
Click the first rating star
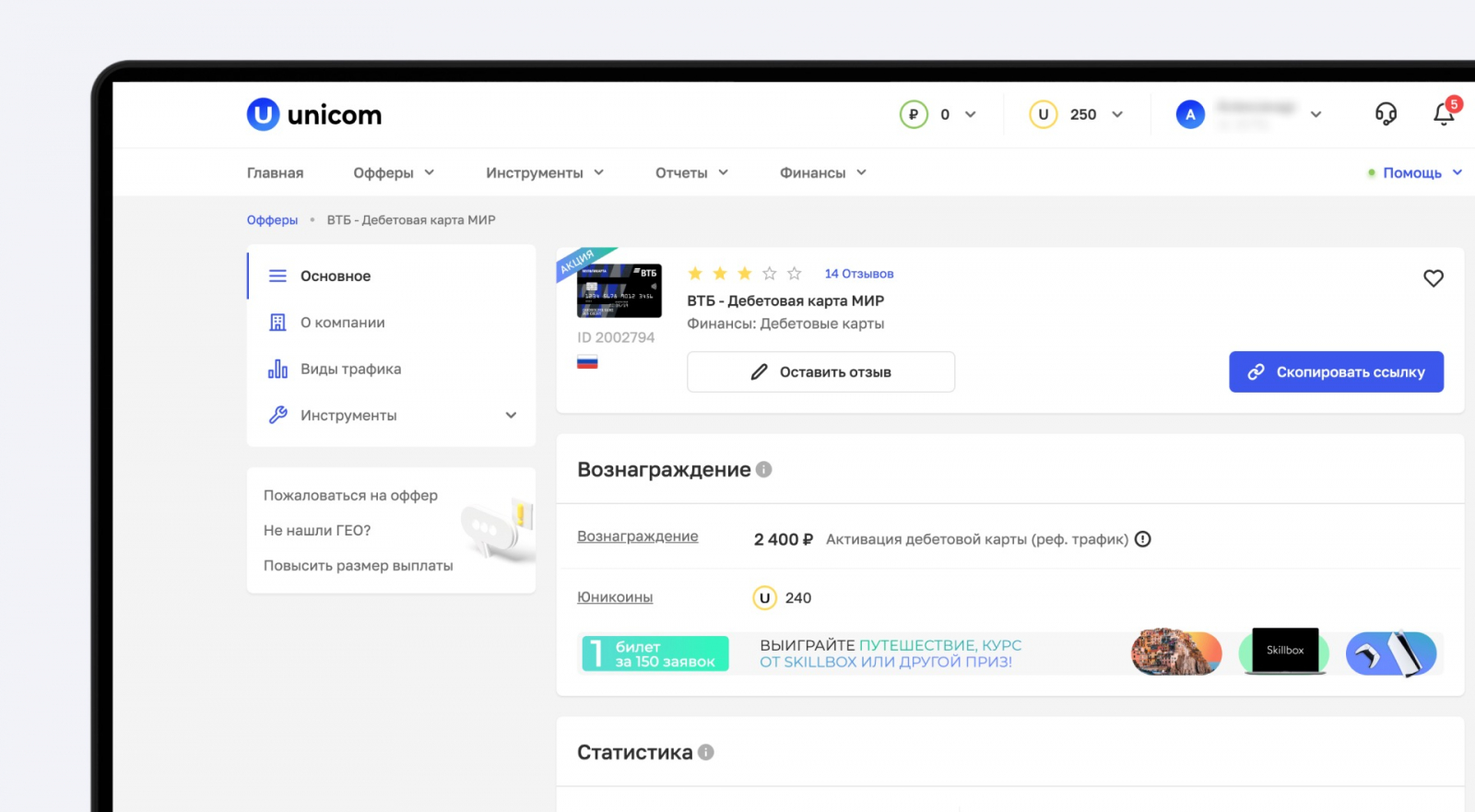[x=695, y=274]
